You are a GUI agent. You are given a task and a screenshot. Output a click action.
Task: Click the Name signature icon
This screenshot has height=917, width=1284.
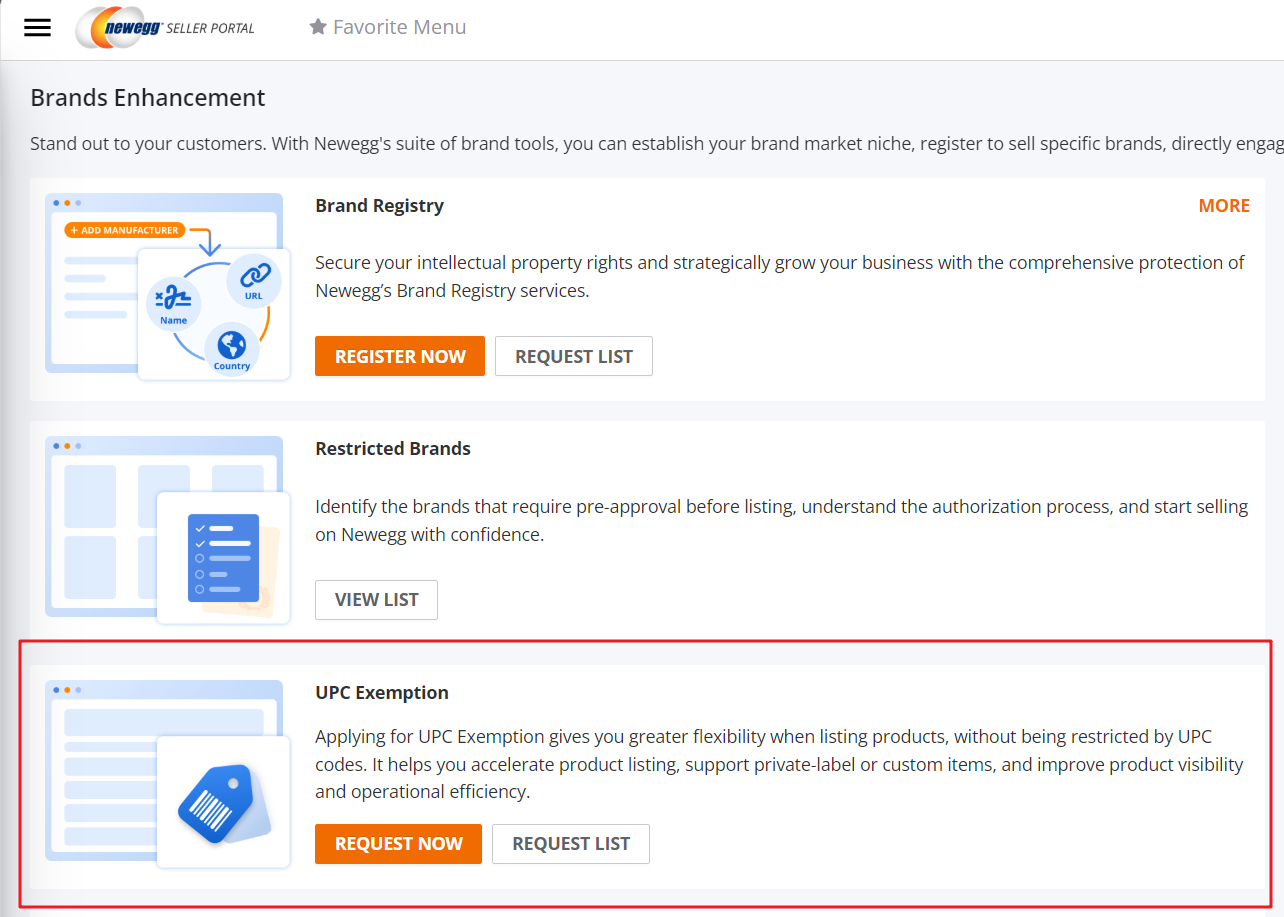pos(174,301)
